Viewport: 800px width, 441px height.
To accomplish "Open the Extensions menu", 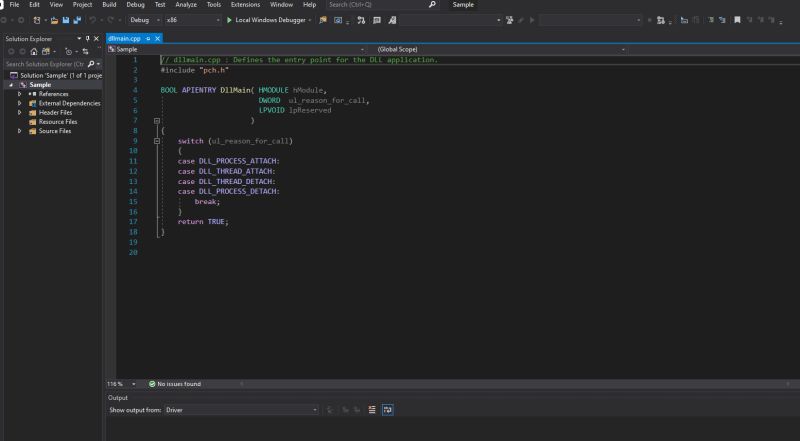I will [x=245, y=5].
